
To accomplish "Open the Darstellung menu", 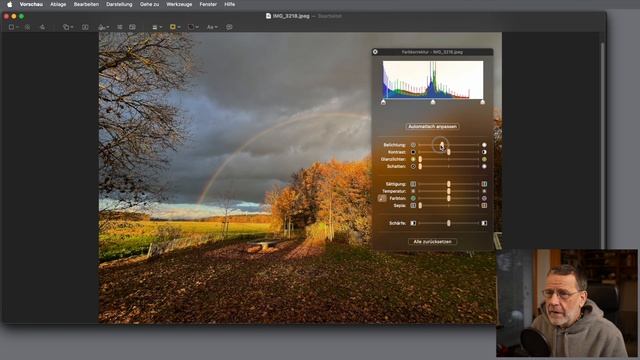I will 119,4.
